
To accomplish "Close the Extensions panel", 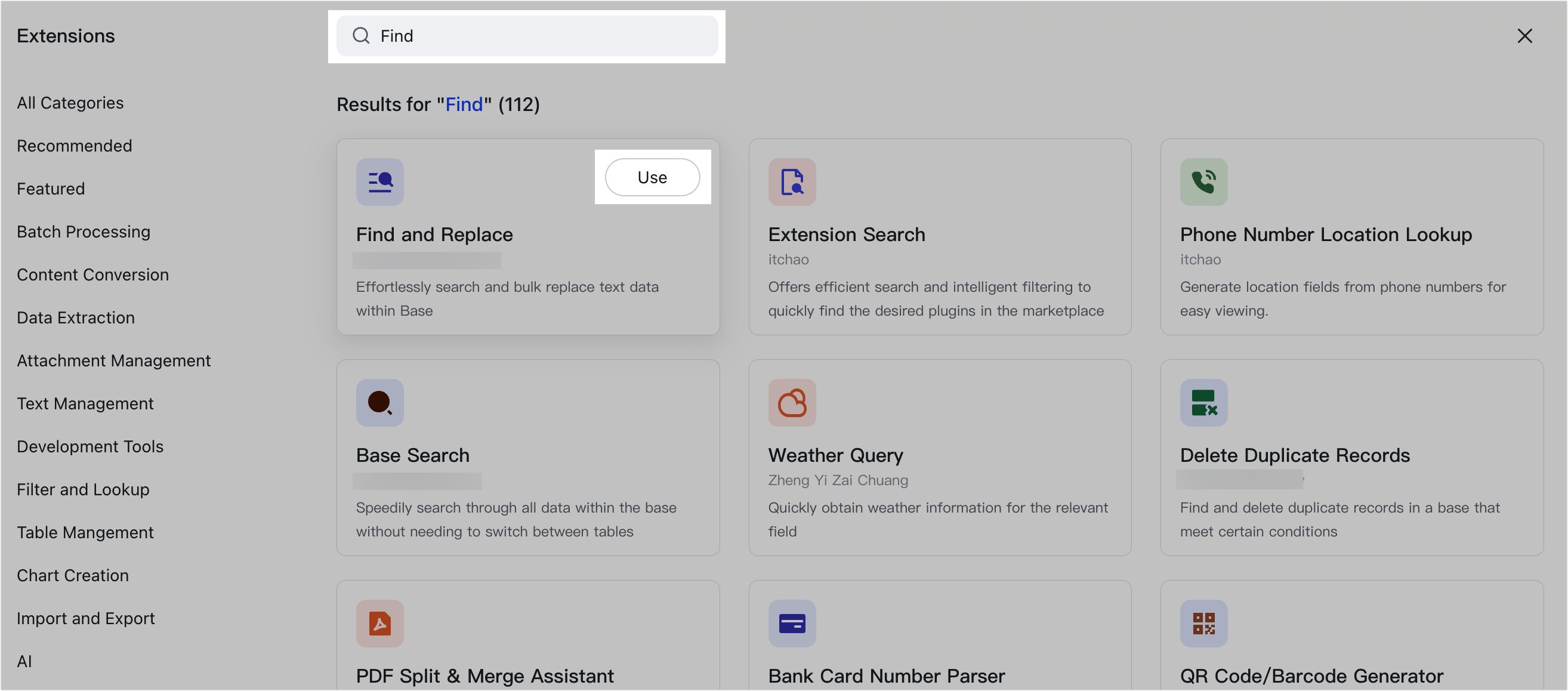I will point(1524,36).
